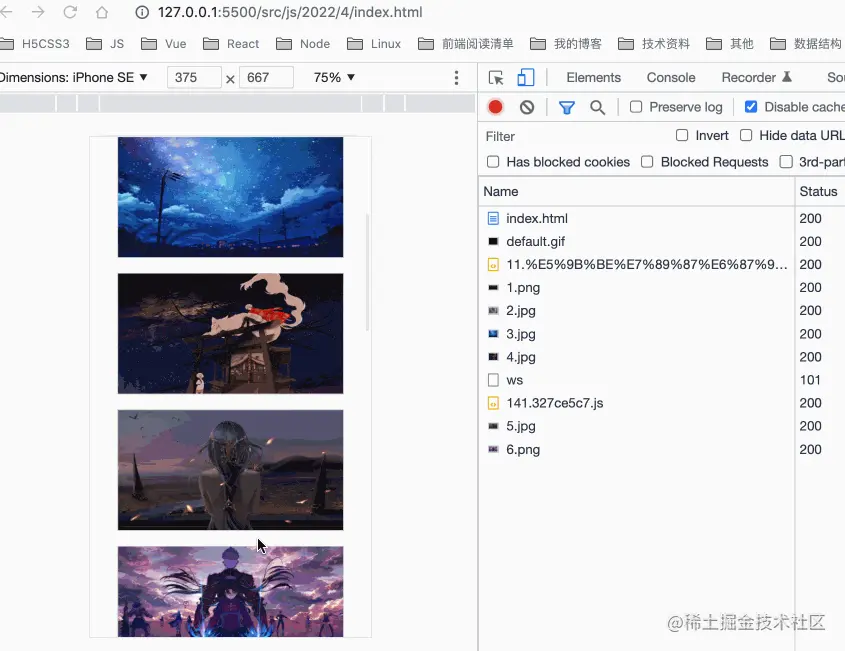Stop the network recording red button
The height and width of the screenshot is (651, 845).
495,106
